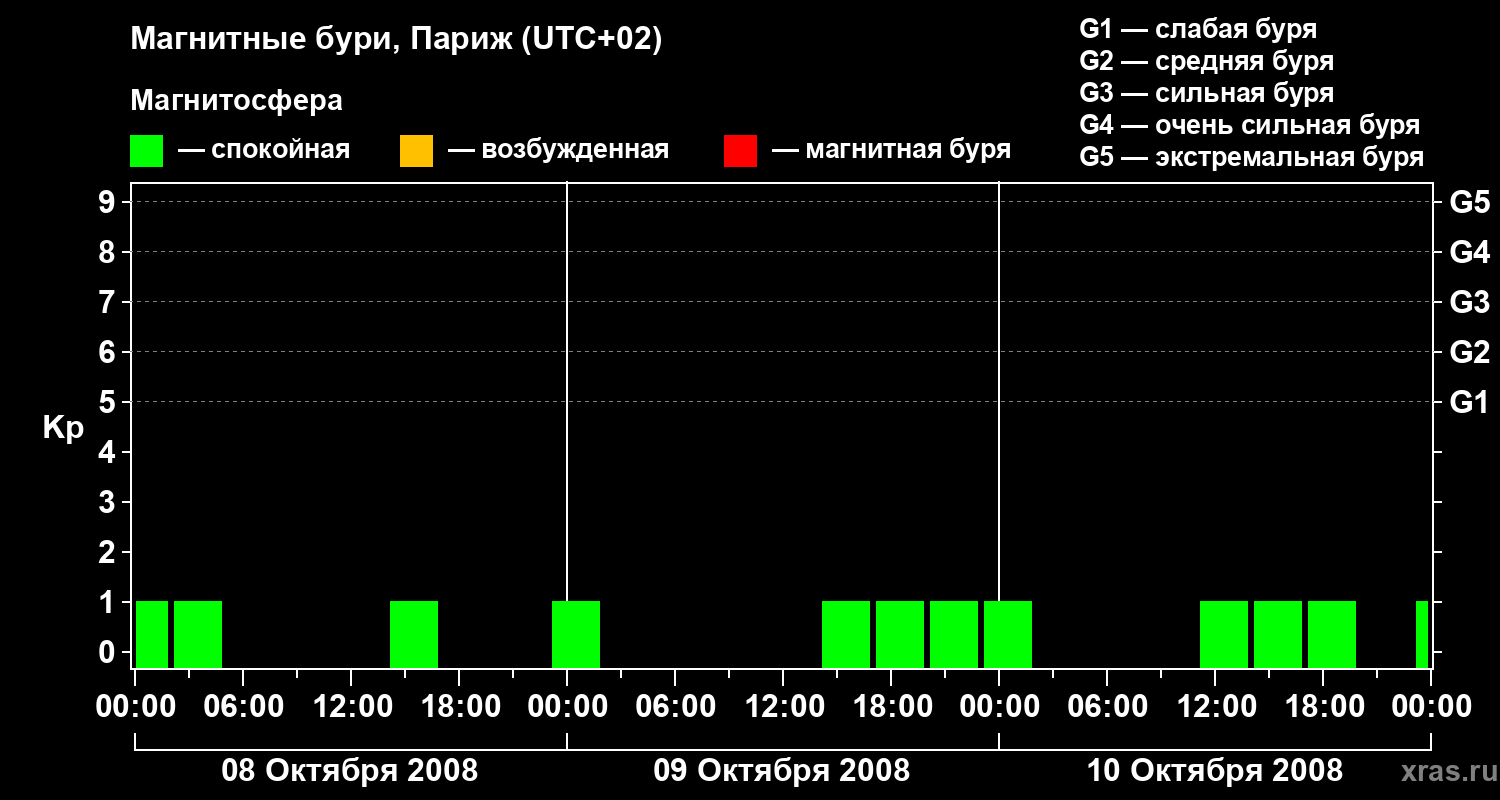Click the 14:00–17:00 green bar on 08 October

click(x=414, y=634)
